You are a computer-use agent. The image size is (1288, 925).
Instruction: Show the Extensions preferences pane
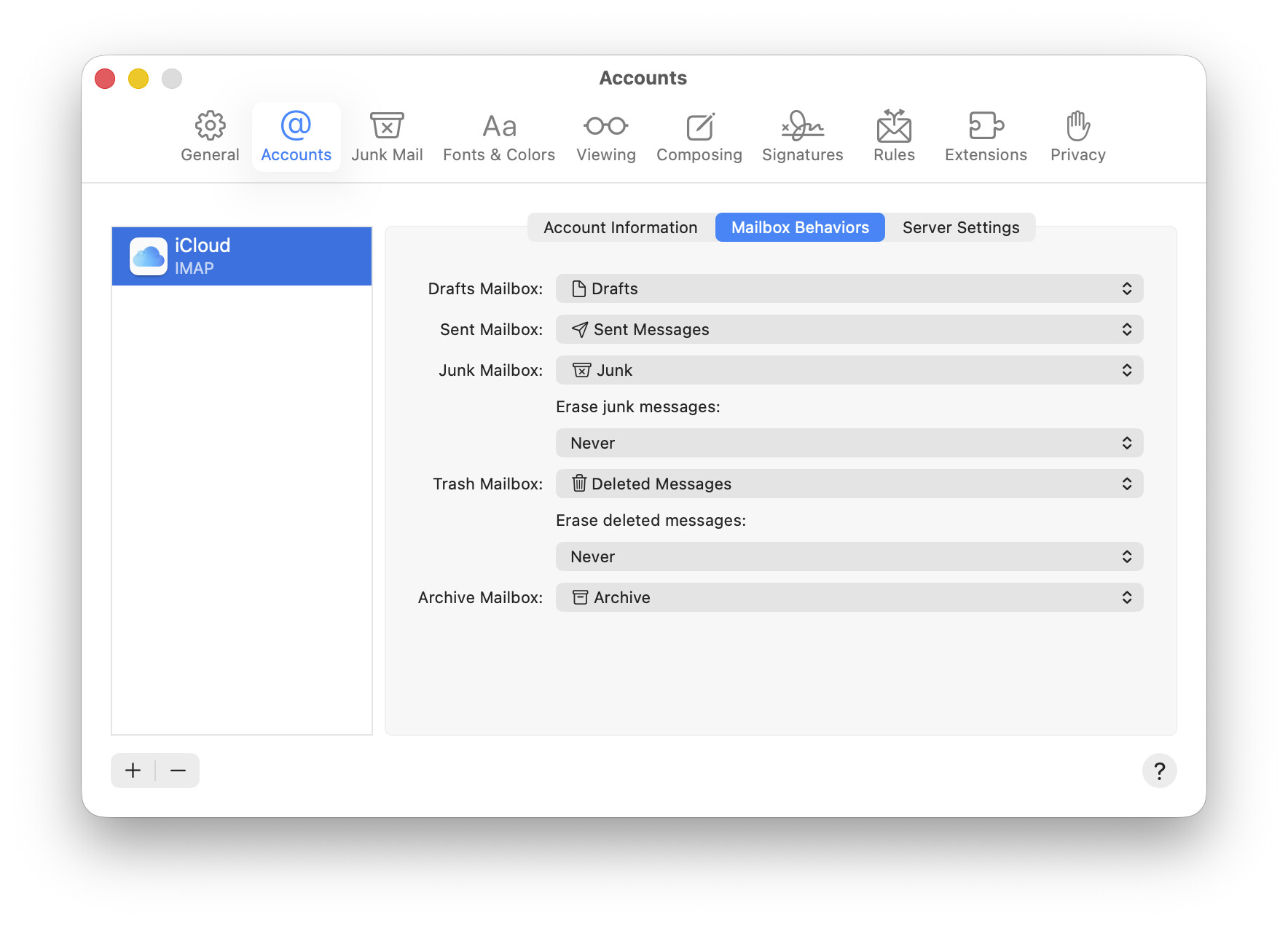pyautogui.click(x=986, y=137)
